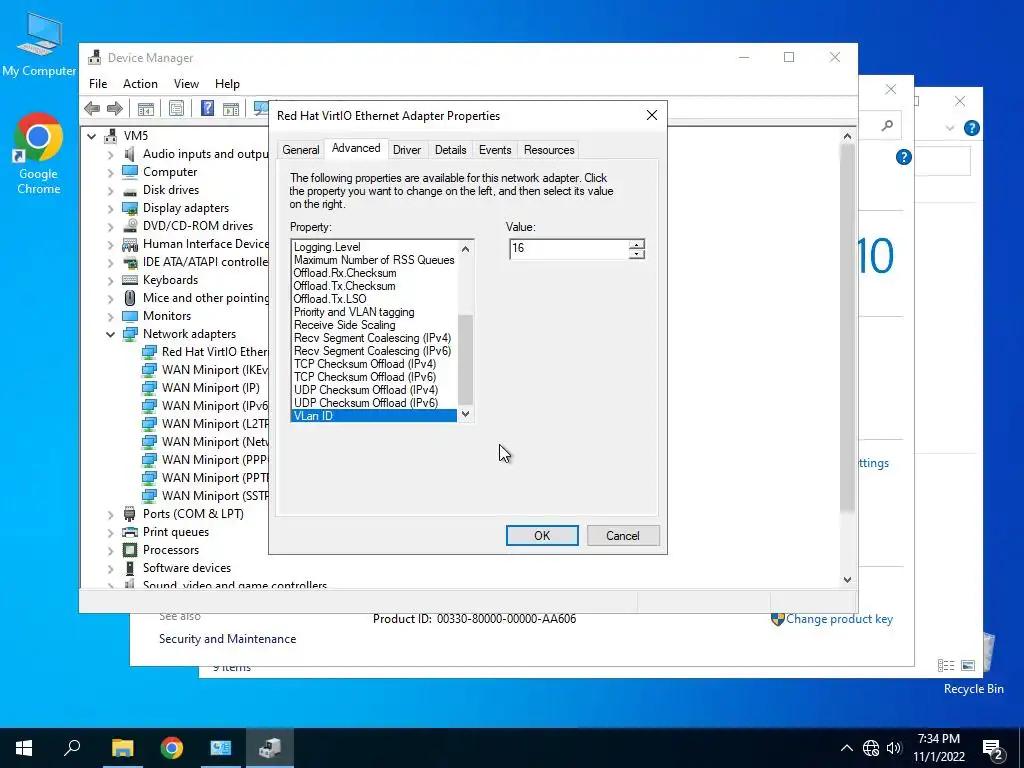Decrease the Value spinner down arrow

coord(637,253)
